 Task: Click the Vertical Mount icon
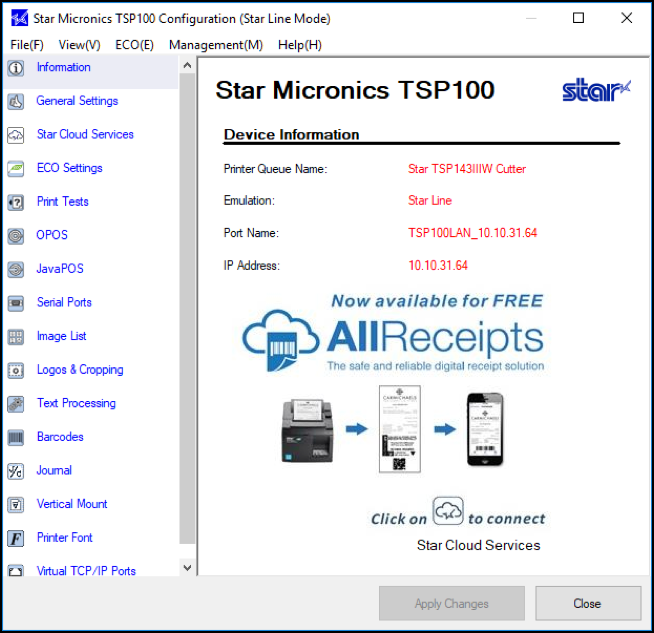[x=16, y=505]
